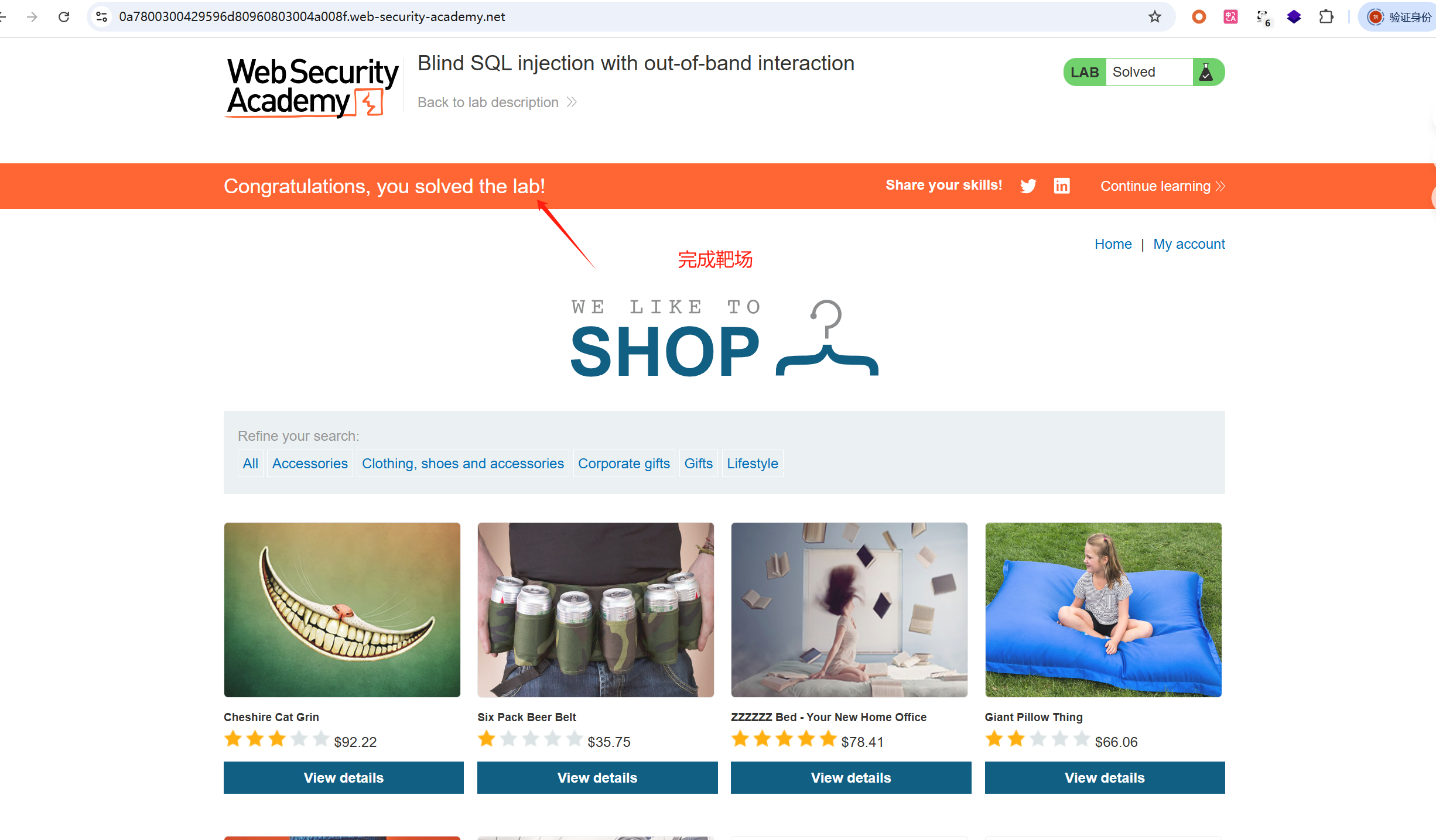This screenshot has height=840, width=1436.
Task: Bookmark this page with star icon
Action: [1154, 16]
